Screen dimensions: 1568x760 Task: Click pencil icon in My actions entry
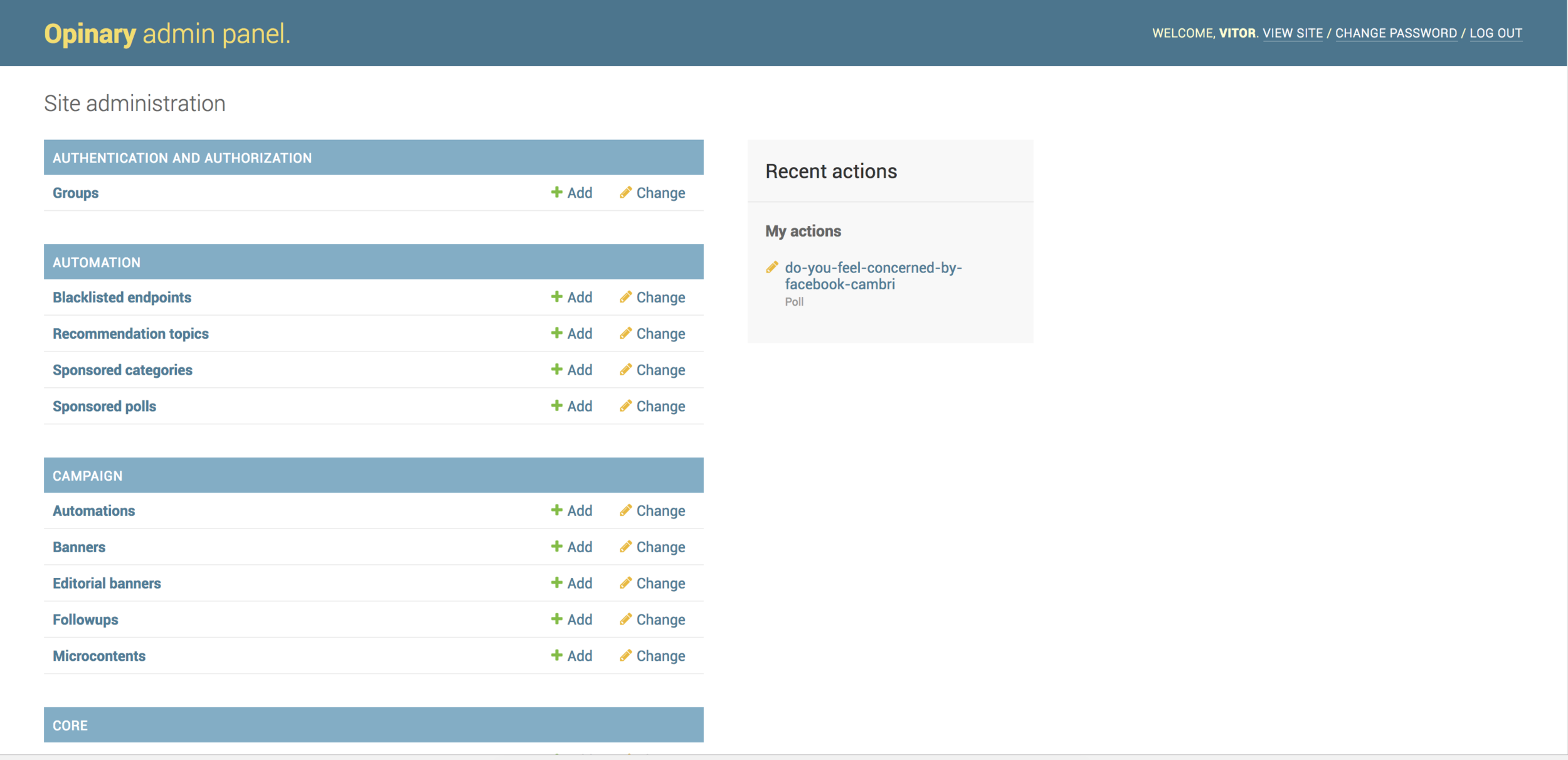pyautogui.click(x=772, y=267)
